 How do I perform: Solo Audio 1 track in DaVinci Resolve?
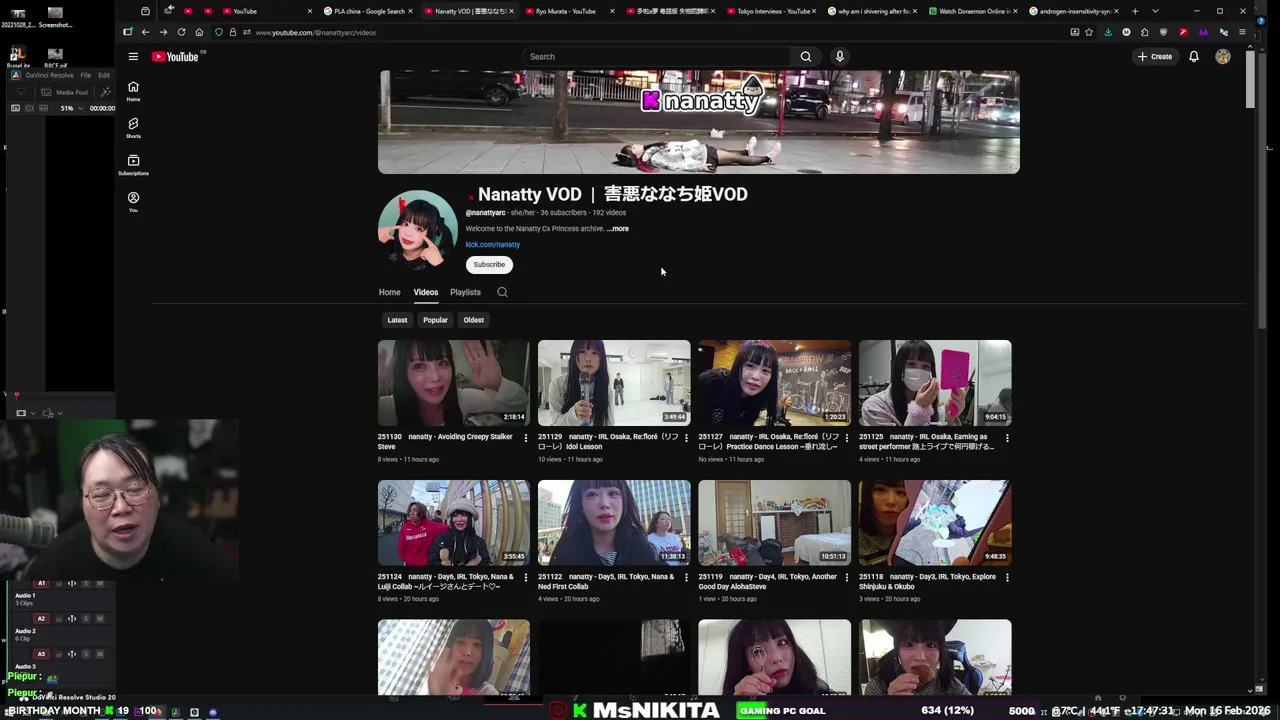pos(86,583)
